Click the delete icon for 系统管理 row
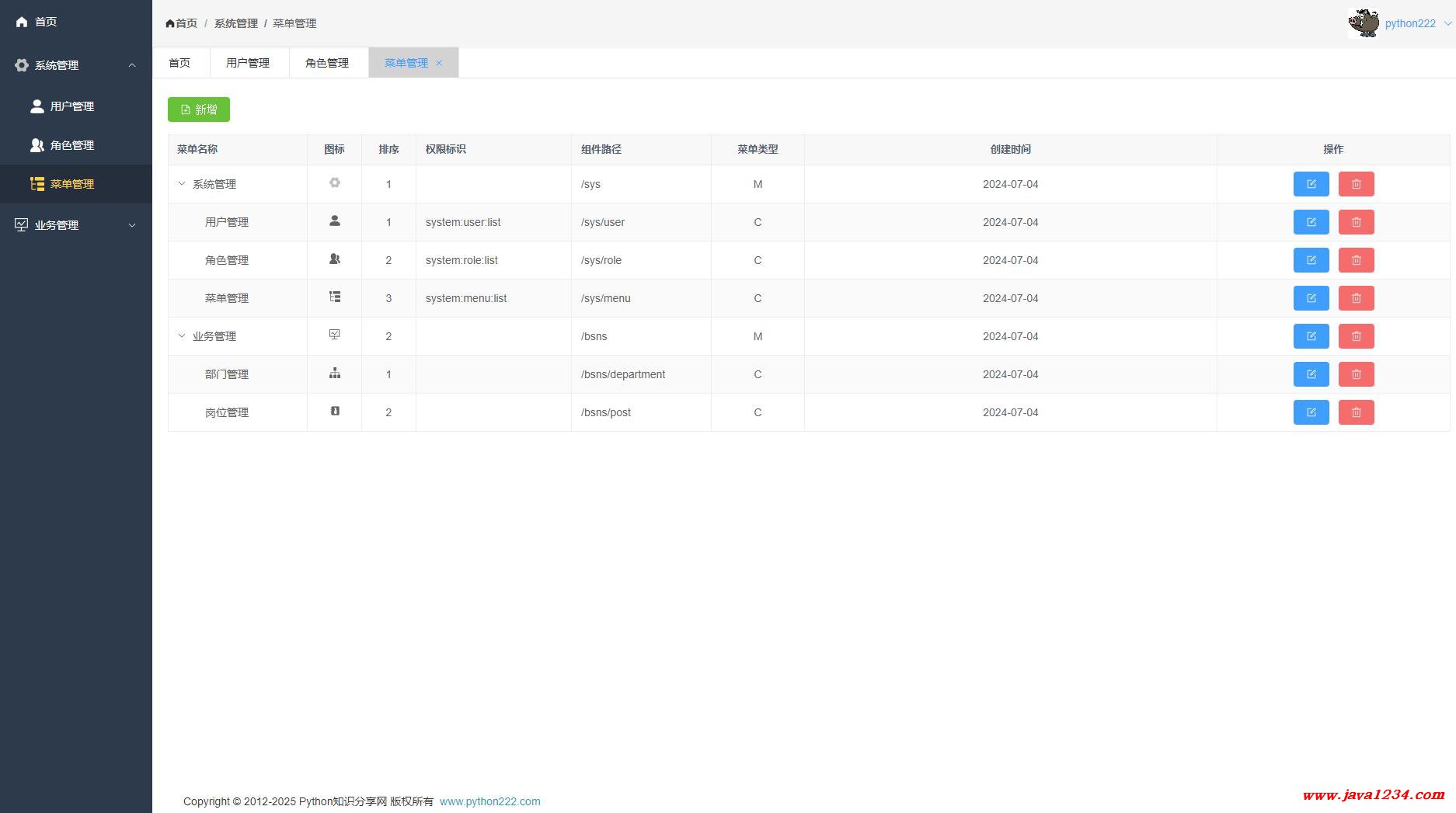The height and width of the screenshot is (813, 1456). coord(1356,184)
